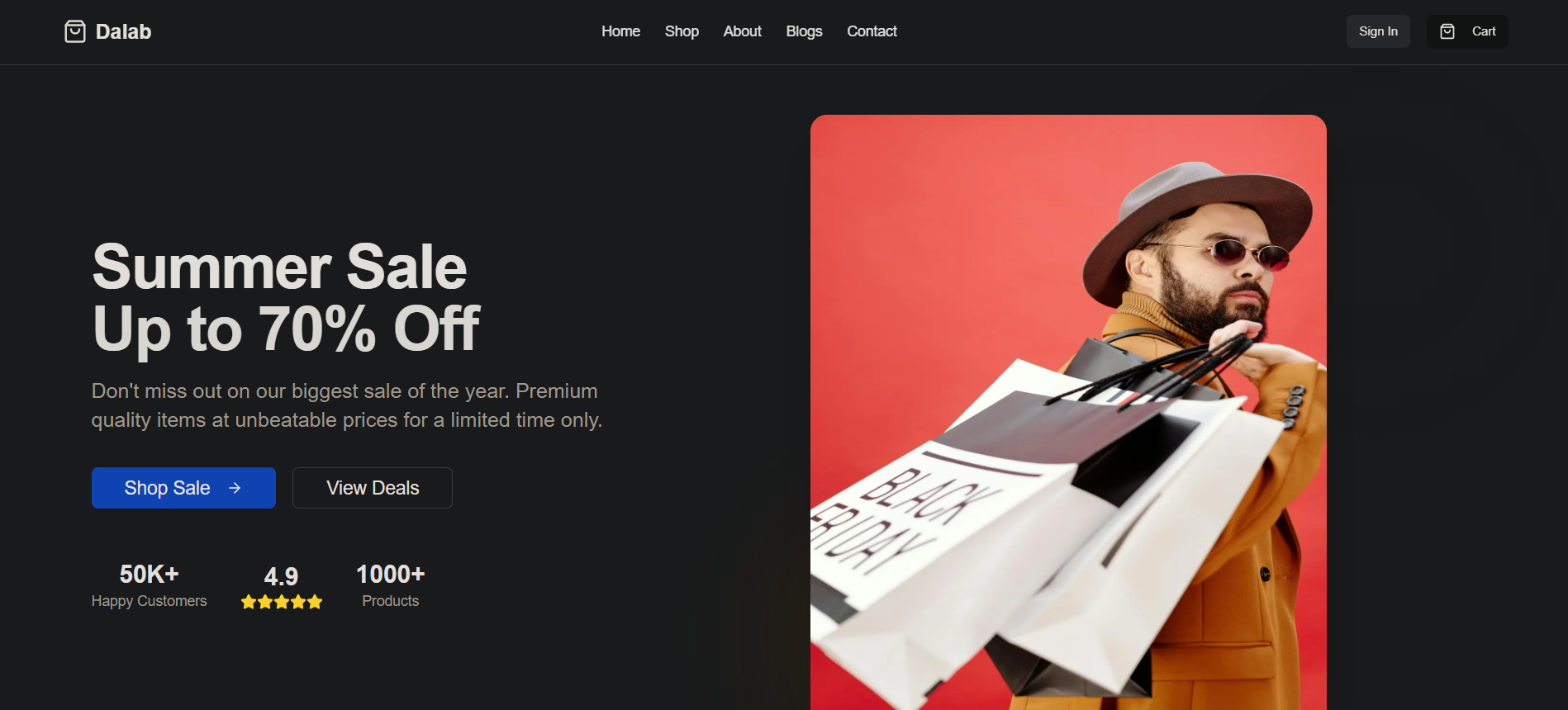Click the blue Shop Sale button
This screenshot has height=710, width=1568.
(x=183, y=488)
